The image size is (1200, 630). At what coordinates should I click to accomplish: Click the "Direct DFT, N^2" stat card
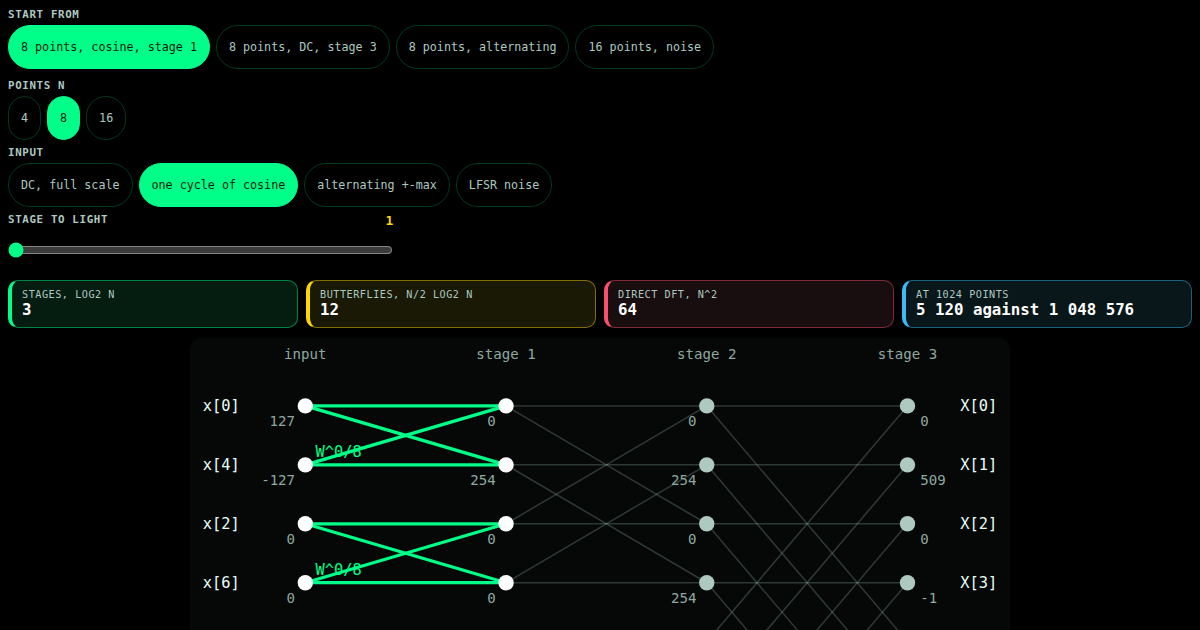pos(749,304)
